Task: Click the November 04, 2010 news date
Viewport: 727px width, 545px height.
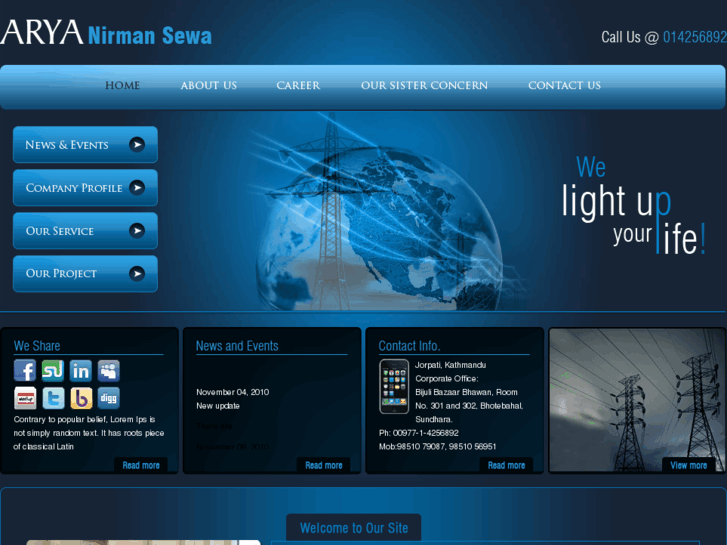Action: tap(233, 392)
